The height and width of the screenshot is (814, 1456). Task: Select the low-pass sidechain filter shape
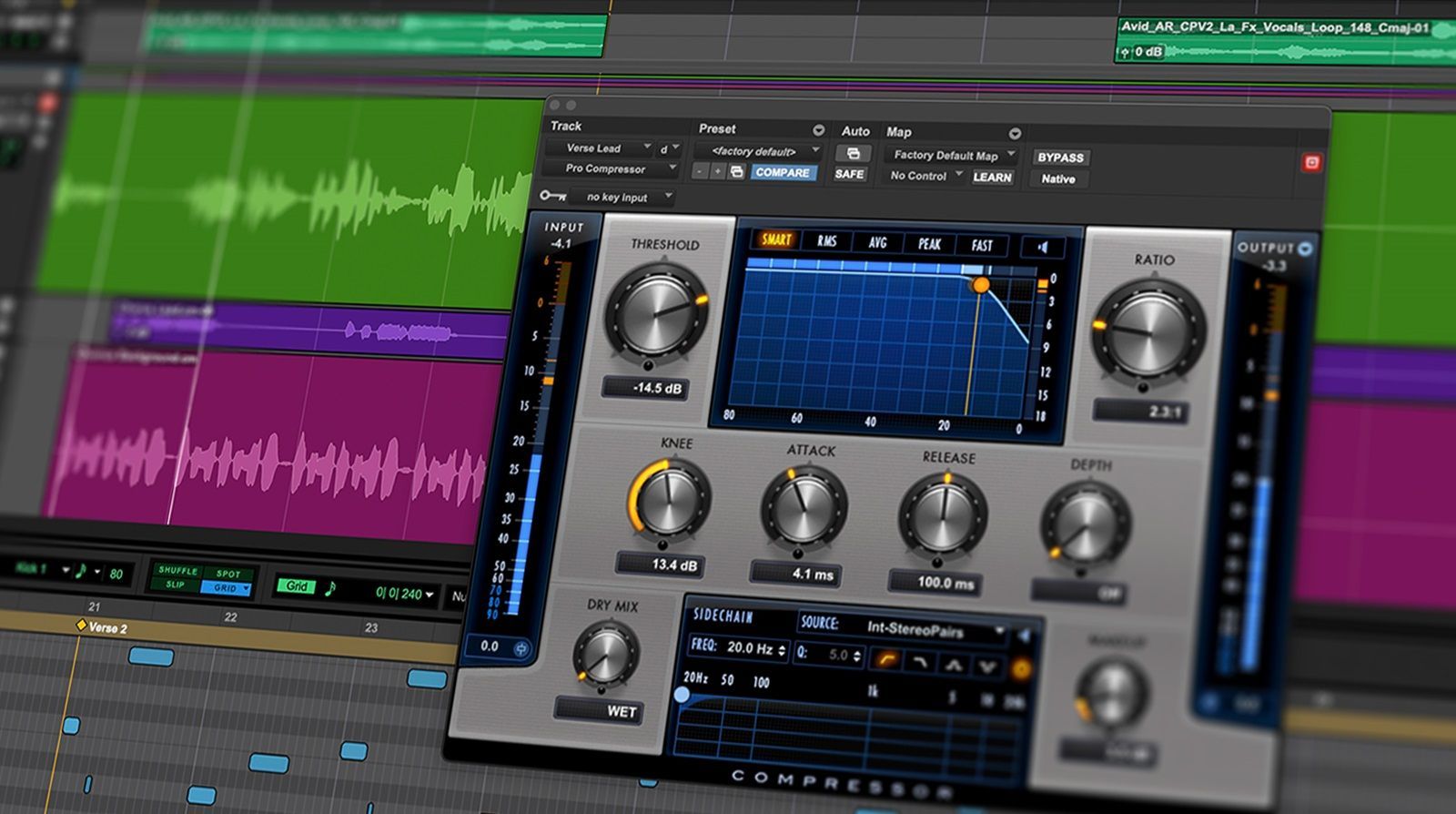click(x=919, y=662)
